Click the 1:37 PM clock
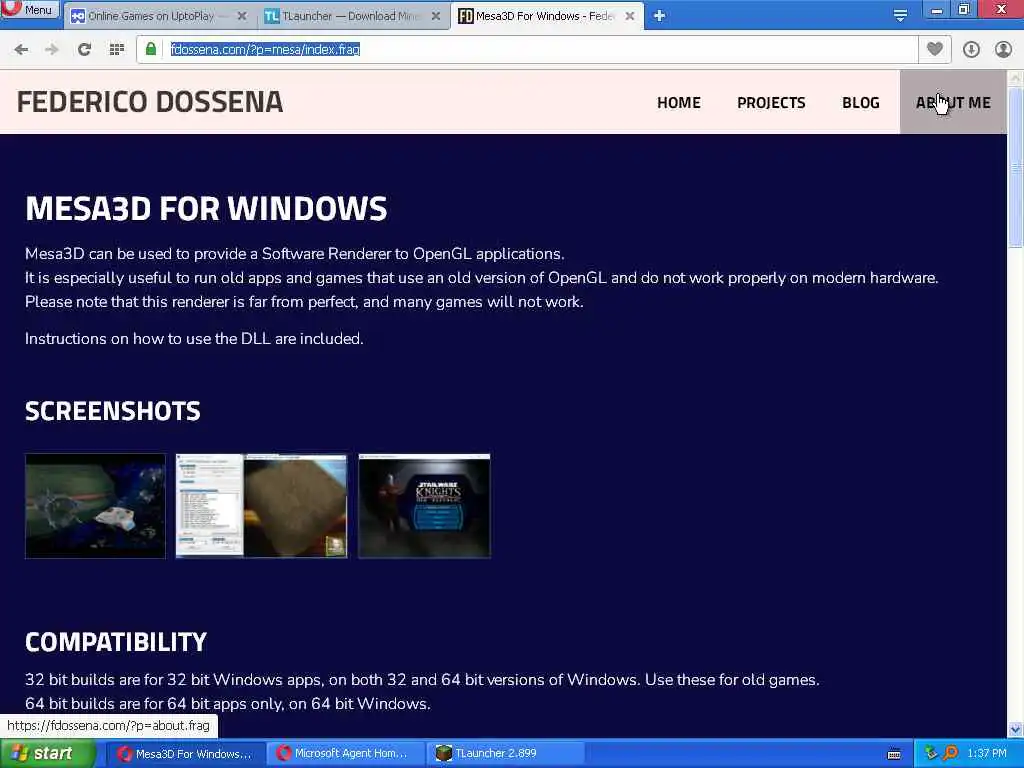This screenshot has width=1024, height=768. 987,754
